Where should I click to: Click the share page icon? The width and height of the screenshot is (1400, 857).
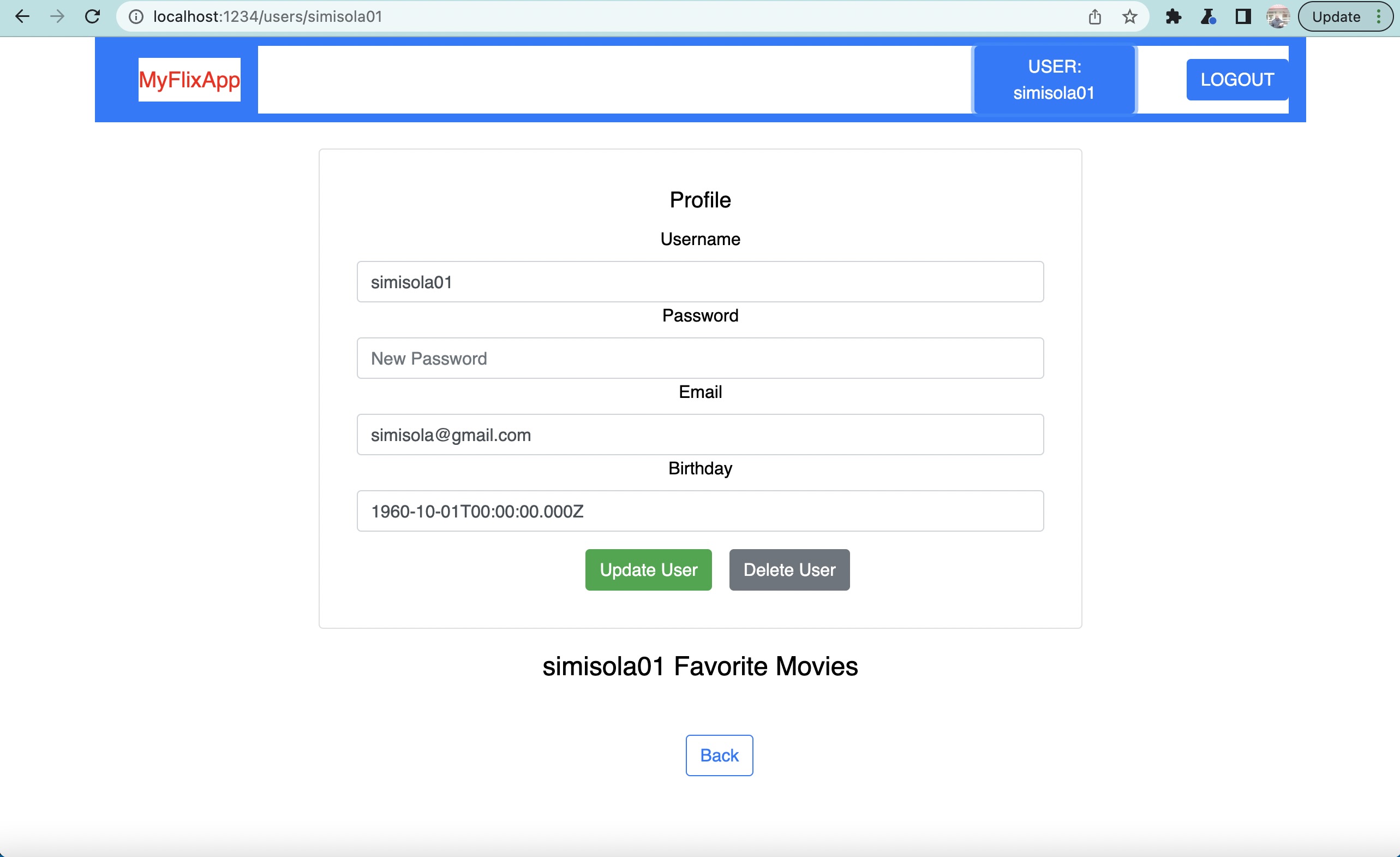(x=1095, y=16)
